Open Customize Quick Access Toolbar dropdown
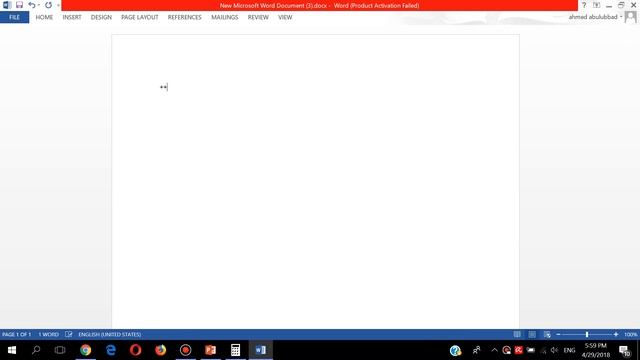Image resolution: width=640 pixels, height=360 pixels. [58, 5]
